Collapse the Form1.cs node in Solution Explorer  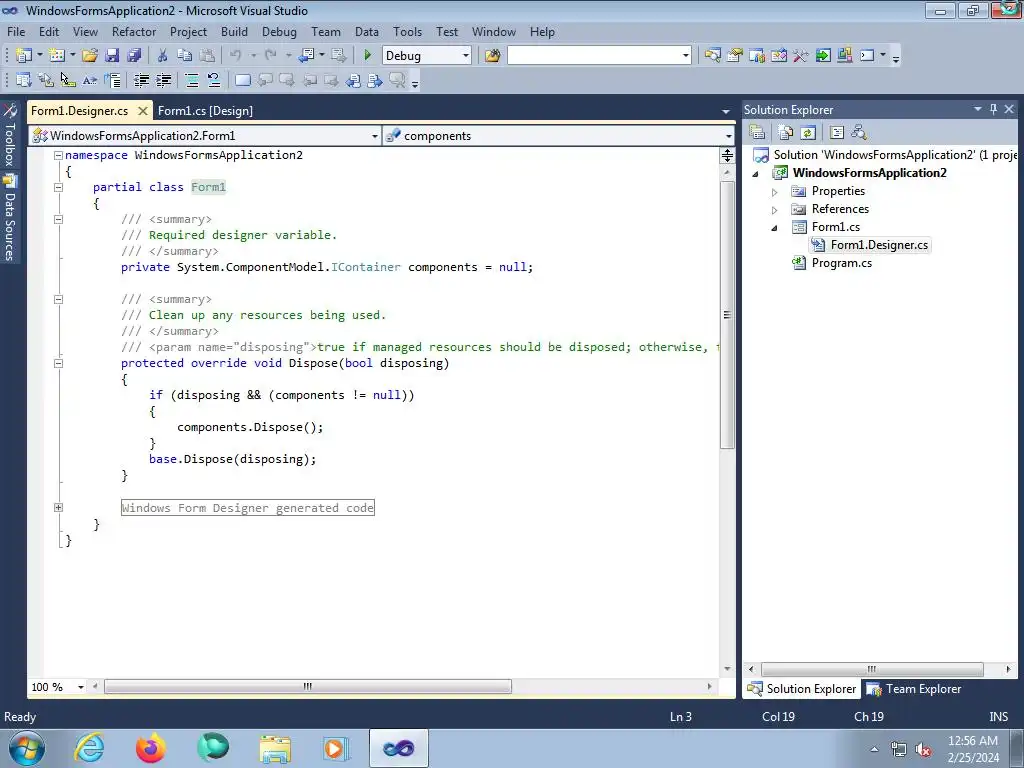click(775, 228)
